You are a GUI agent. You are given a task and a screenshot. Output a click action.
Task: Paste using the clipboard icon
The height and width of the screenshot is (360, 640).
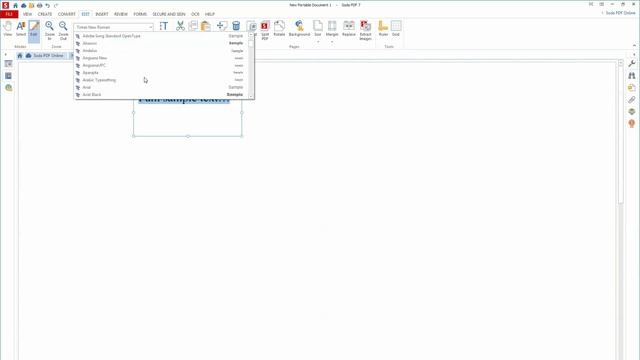pyautogui.click(x=206, y=27)
